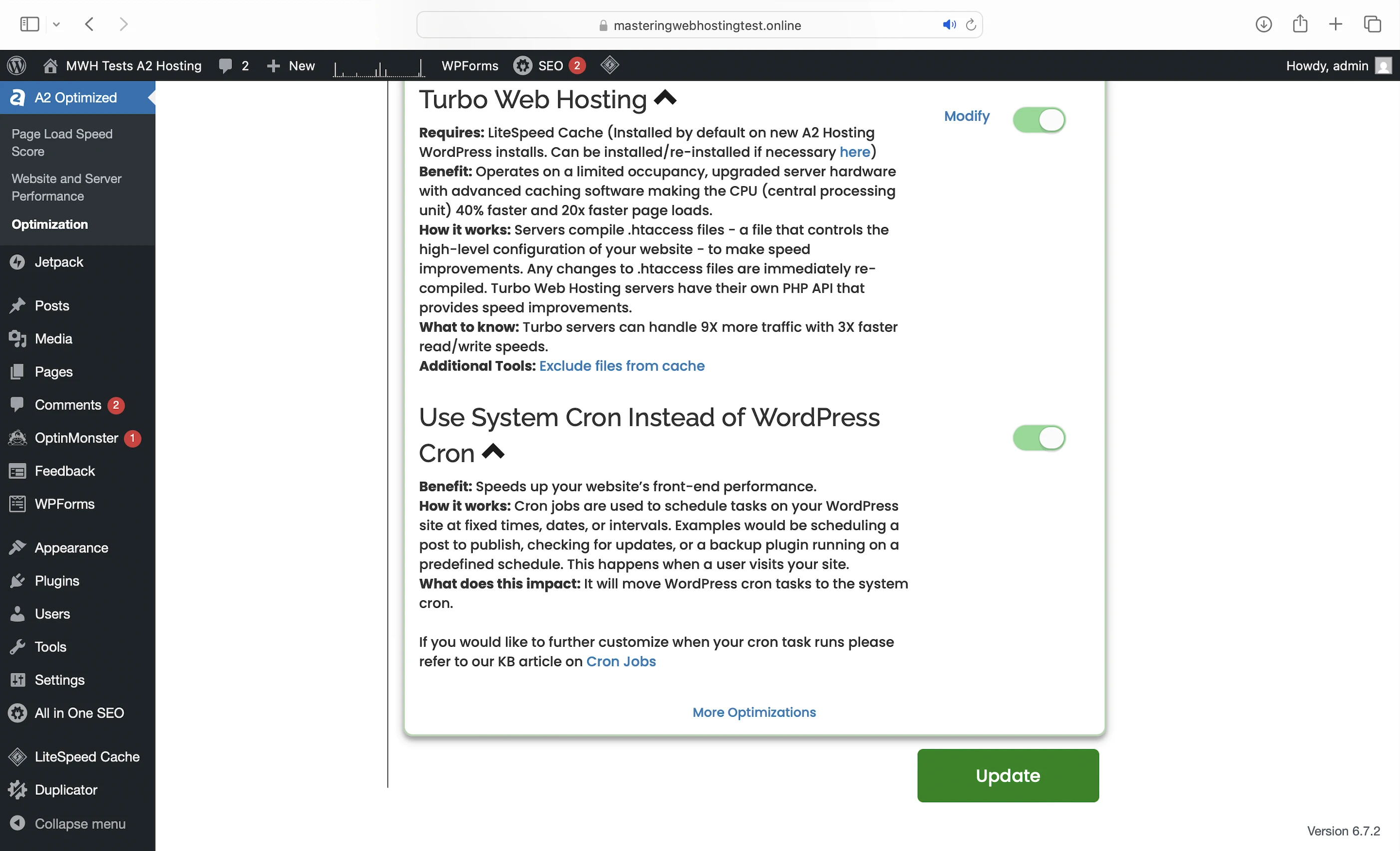
Task: Disable the System Cron toggle switch
Action: pyautogui.click(x=1039, y=437)
